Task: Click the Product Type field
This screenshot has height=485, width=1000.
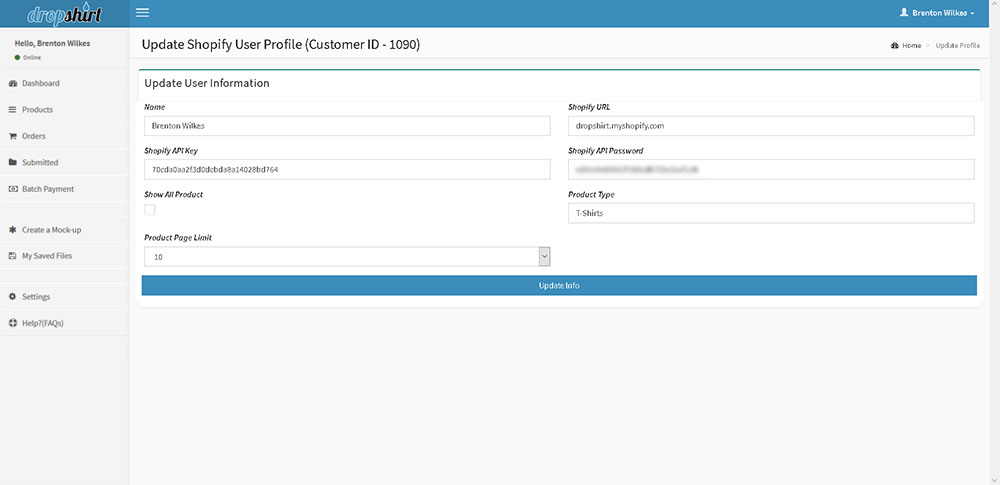Action: point(771,213)
